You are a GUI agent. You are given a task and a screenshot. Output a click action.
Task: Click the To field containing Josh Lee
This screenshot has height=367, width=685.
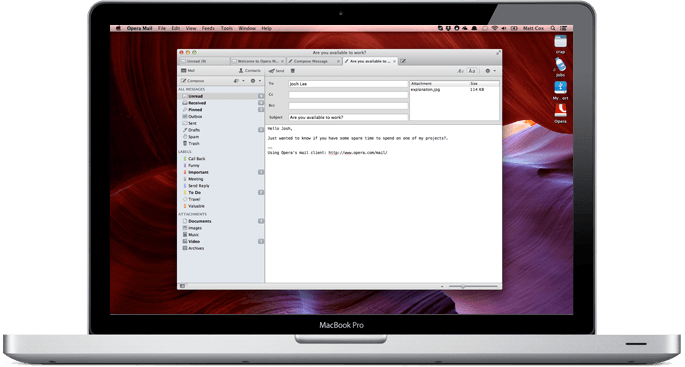[x=348, y=84]
